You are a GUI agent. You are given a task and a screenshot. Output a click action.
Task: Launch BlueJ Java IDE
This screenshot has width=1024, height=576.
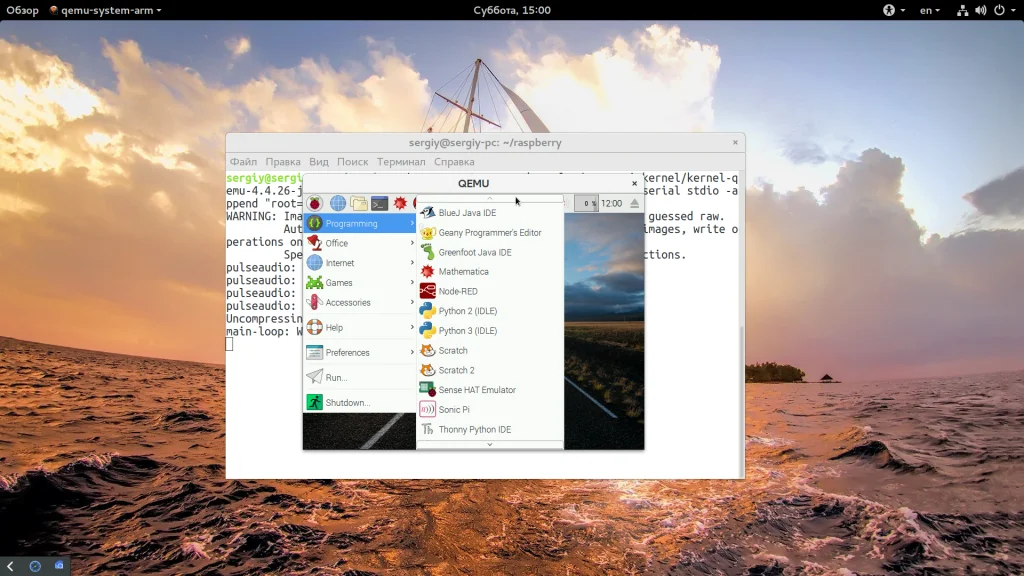click(x=466, y=213)
